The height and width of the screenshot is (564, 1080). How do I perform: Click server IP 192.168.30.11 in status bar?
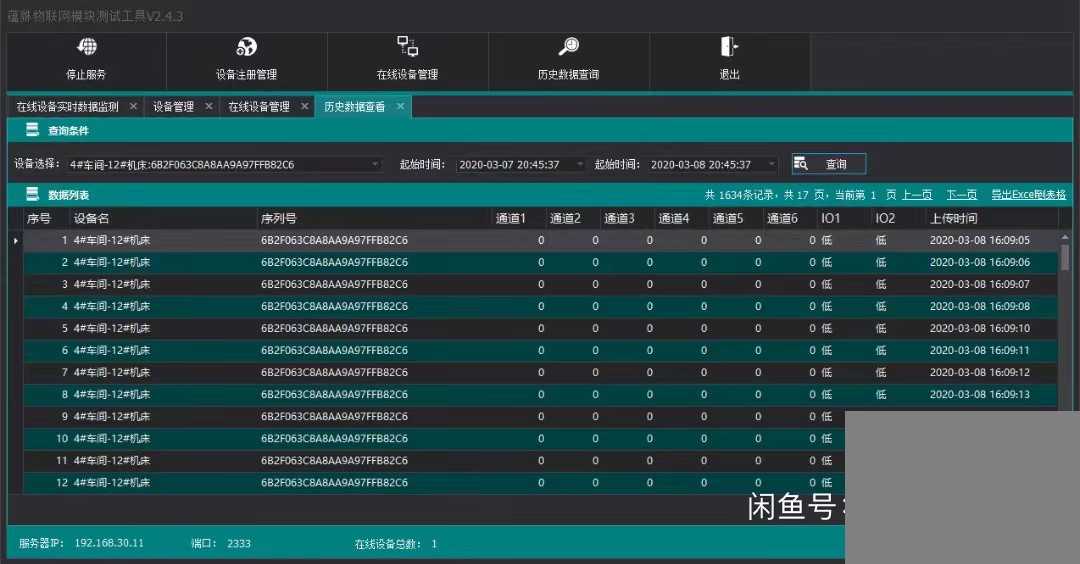pos(110,543)
